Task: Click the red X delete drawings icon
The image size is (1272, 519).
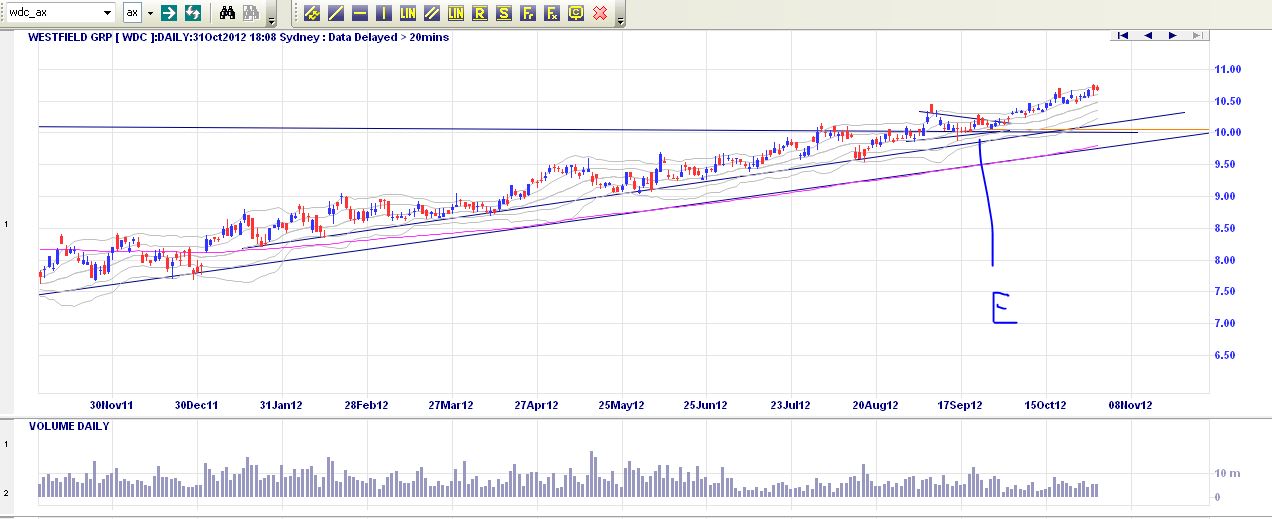Action: (600, 13)
